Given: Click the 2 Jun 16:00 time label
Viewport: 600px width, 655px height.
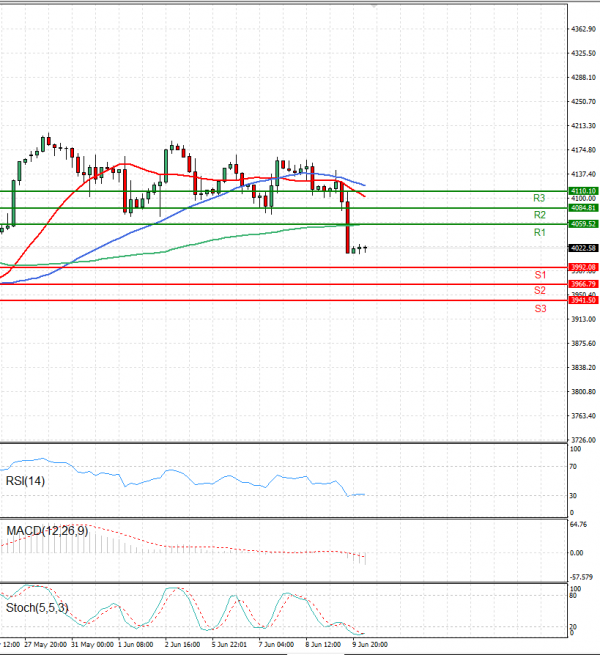Looking at the screenshot, I should [x=182, y=645].
